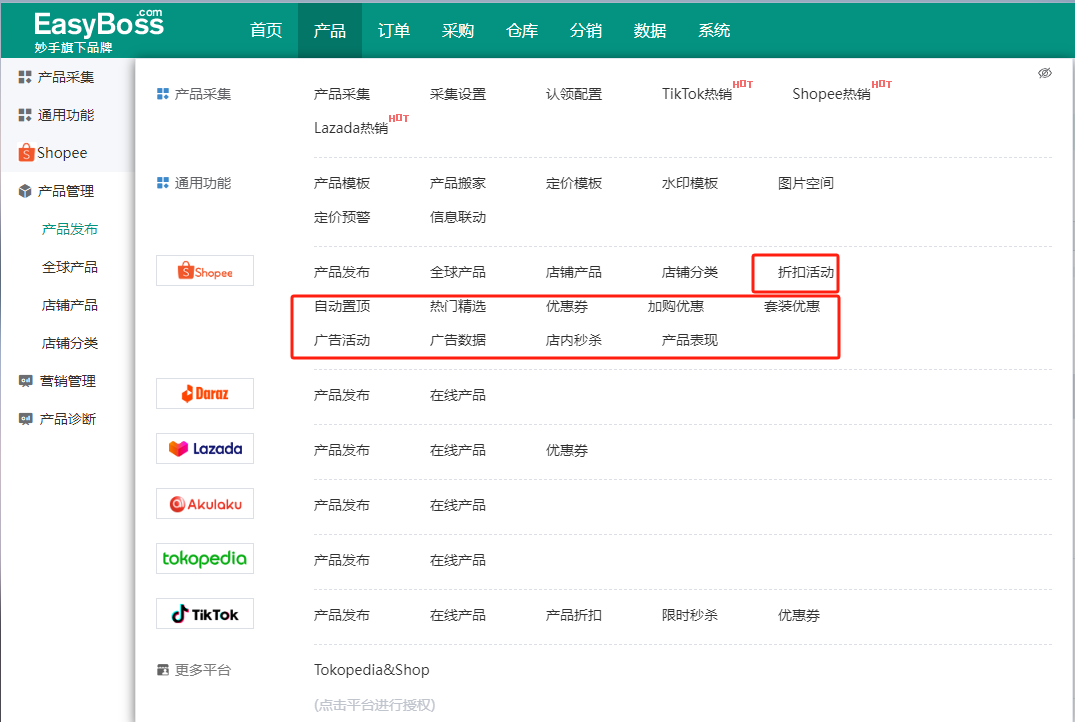Click sidebar 营销管理 icon
This screenshot has height=722, width=1075.
coord(25,381)
